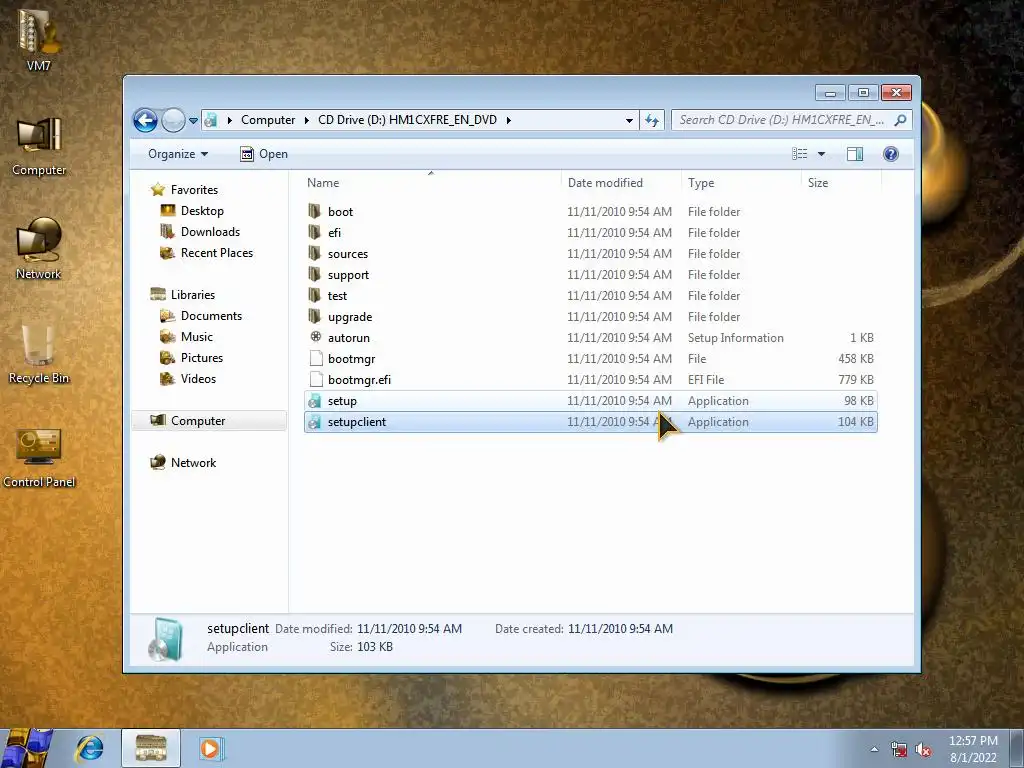Click the Back navigation arrow button
Image resolution: width=1024 pixels, height=768 pixels.
pos(145,120)
